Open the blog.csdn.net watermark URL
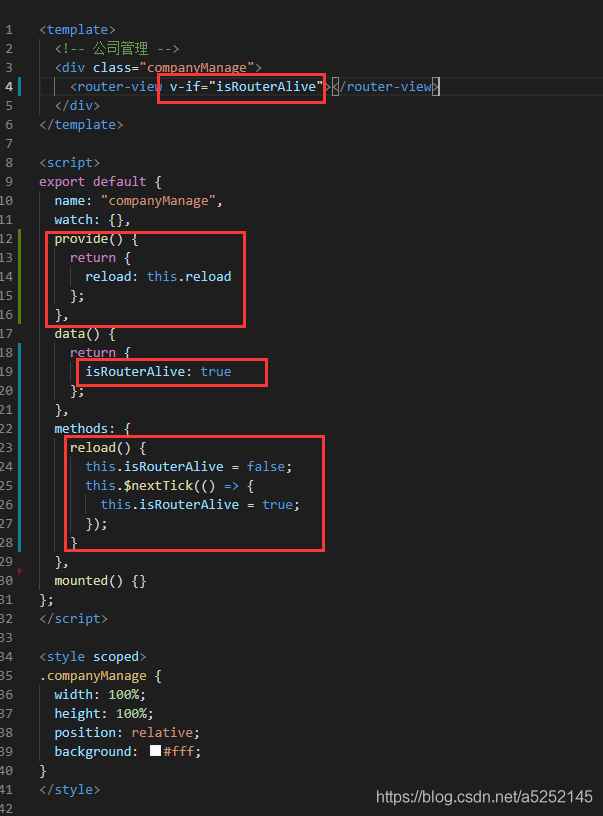 click(x=484, y=796)
